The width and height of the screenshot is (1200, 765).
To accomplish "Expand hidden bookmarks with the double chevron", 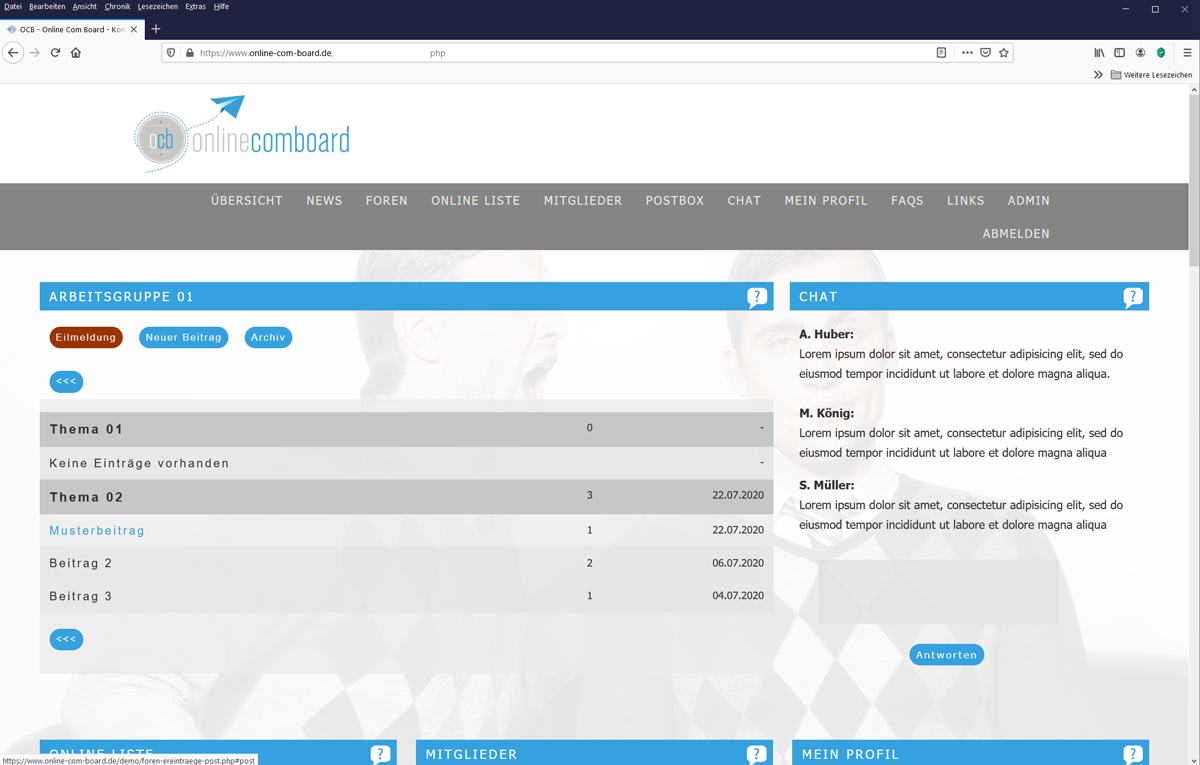I will (x=1098, y=75).
